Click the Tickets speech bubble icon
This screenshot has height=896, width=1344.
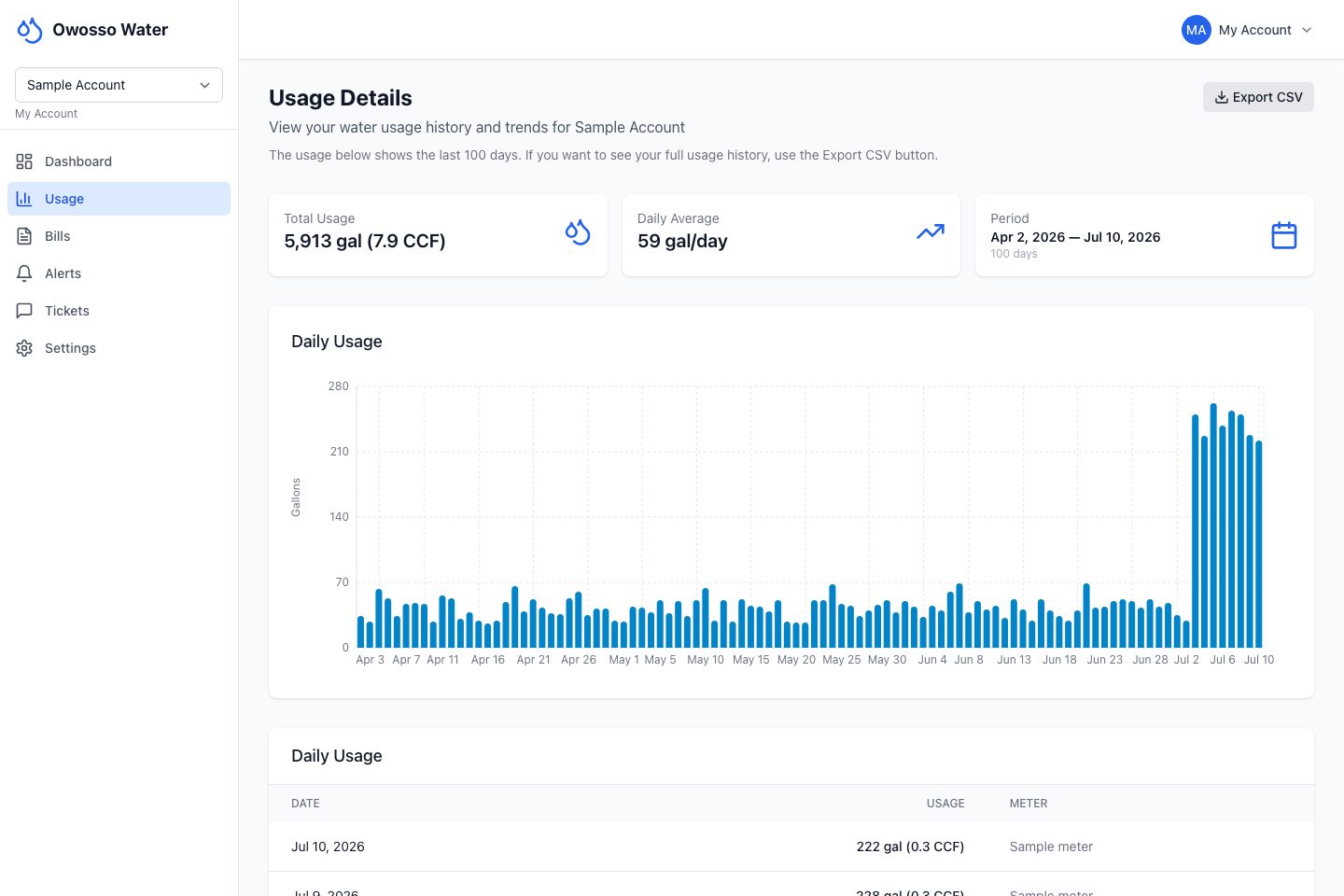coord(24,311)
